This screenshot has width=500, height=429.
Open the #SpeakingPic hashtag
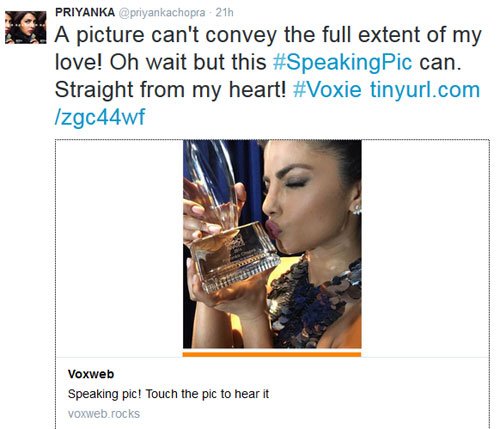coord(343,62)
